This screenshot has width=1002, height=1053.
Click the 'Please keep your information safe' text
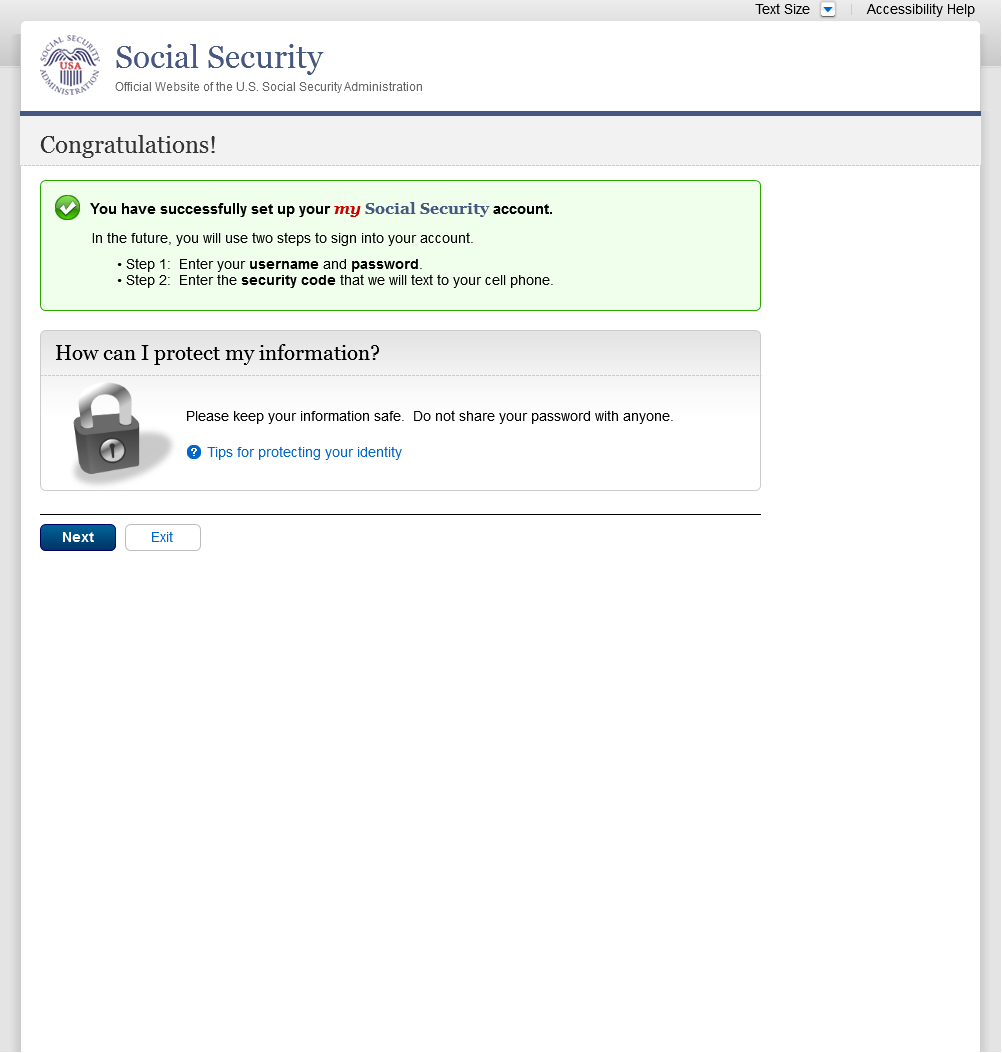tap(429, 416)
